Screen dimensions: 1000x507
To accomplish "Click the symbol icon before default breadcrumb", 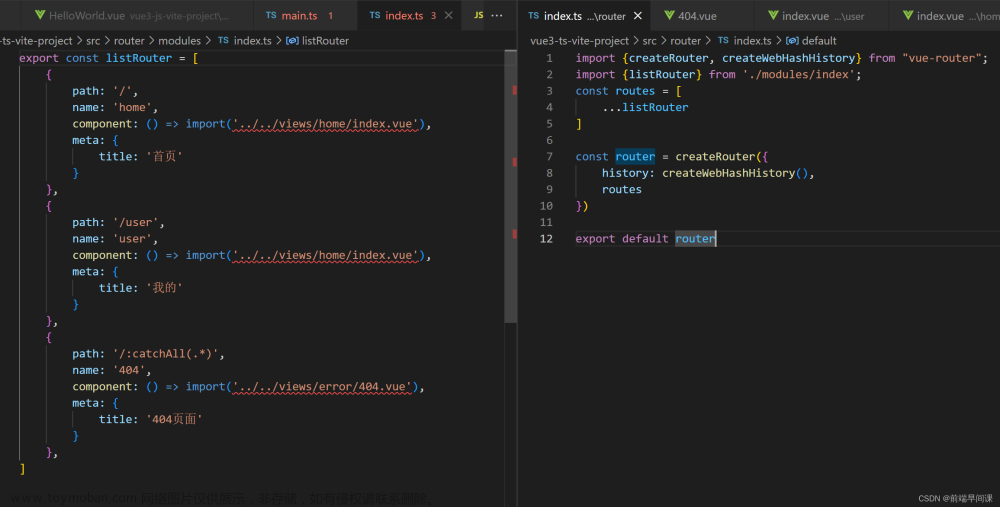I will click(792, 40).
